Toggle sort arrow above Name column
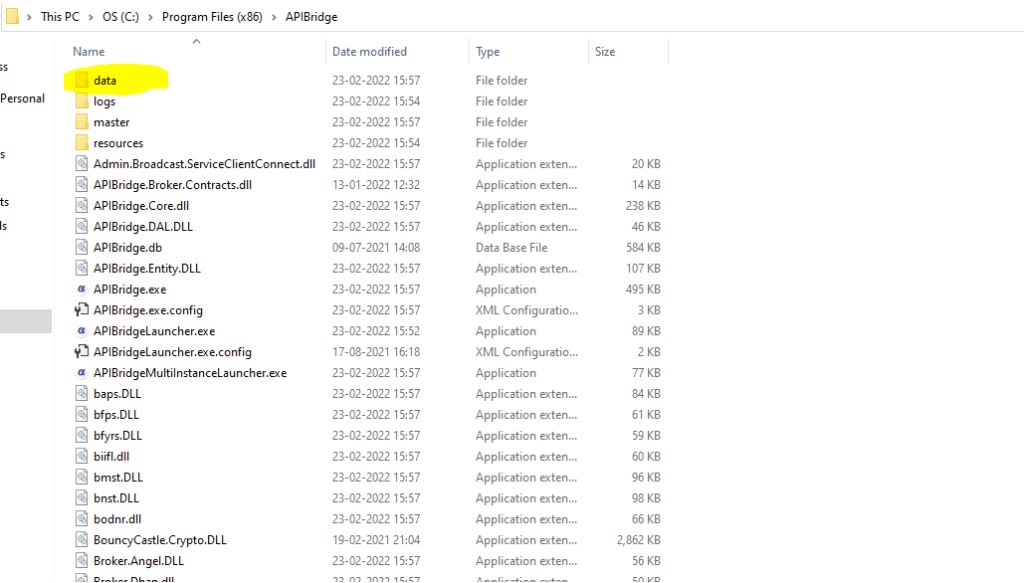This screenshot has width=1027, height=583. (196, 41)
